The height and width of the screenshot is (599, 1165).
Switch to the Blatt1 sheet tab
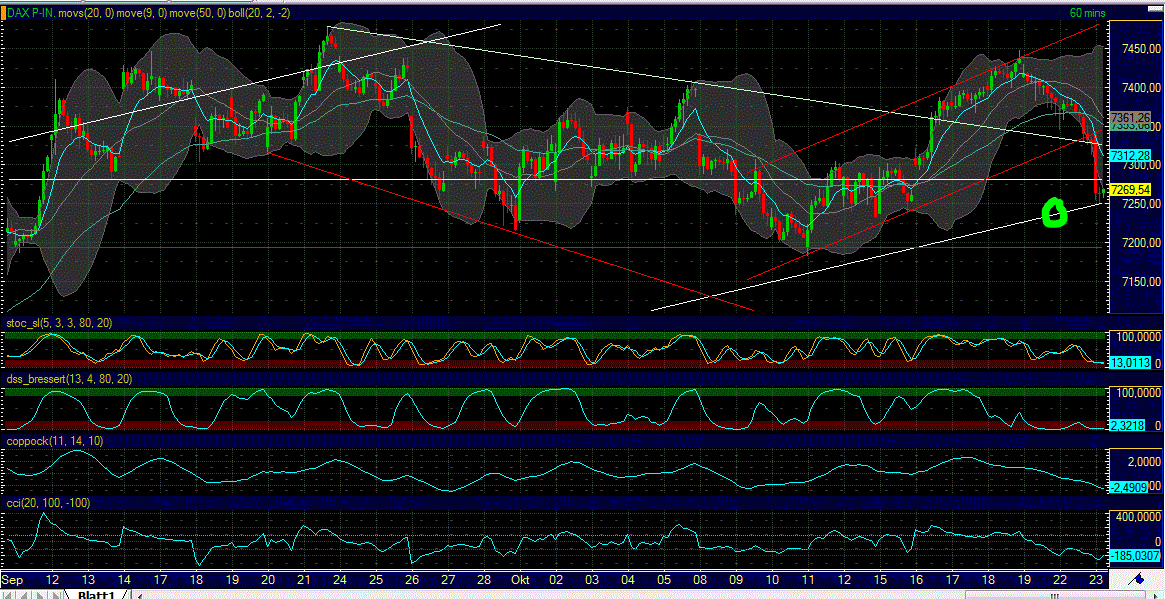click(x=94, y=594)
